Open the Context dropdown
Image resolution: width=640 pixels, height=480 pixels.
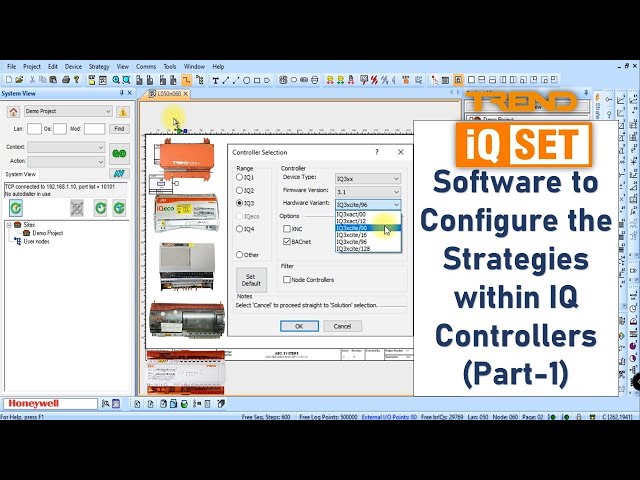point(66,147)
